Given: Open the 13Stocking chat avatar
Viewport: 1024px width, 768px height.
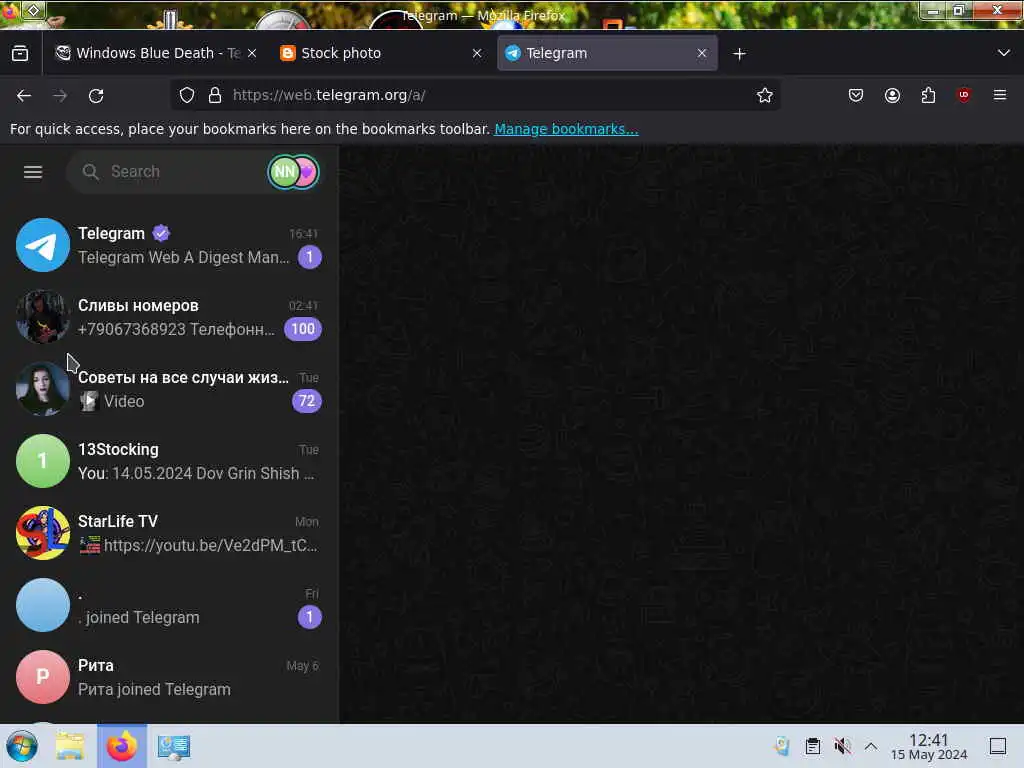Looking at the screenshot, I should point(42,461).
